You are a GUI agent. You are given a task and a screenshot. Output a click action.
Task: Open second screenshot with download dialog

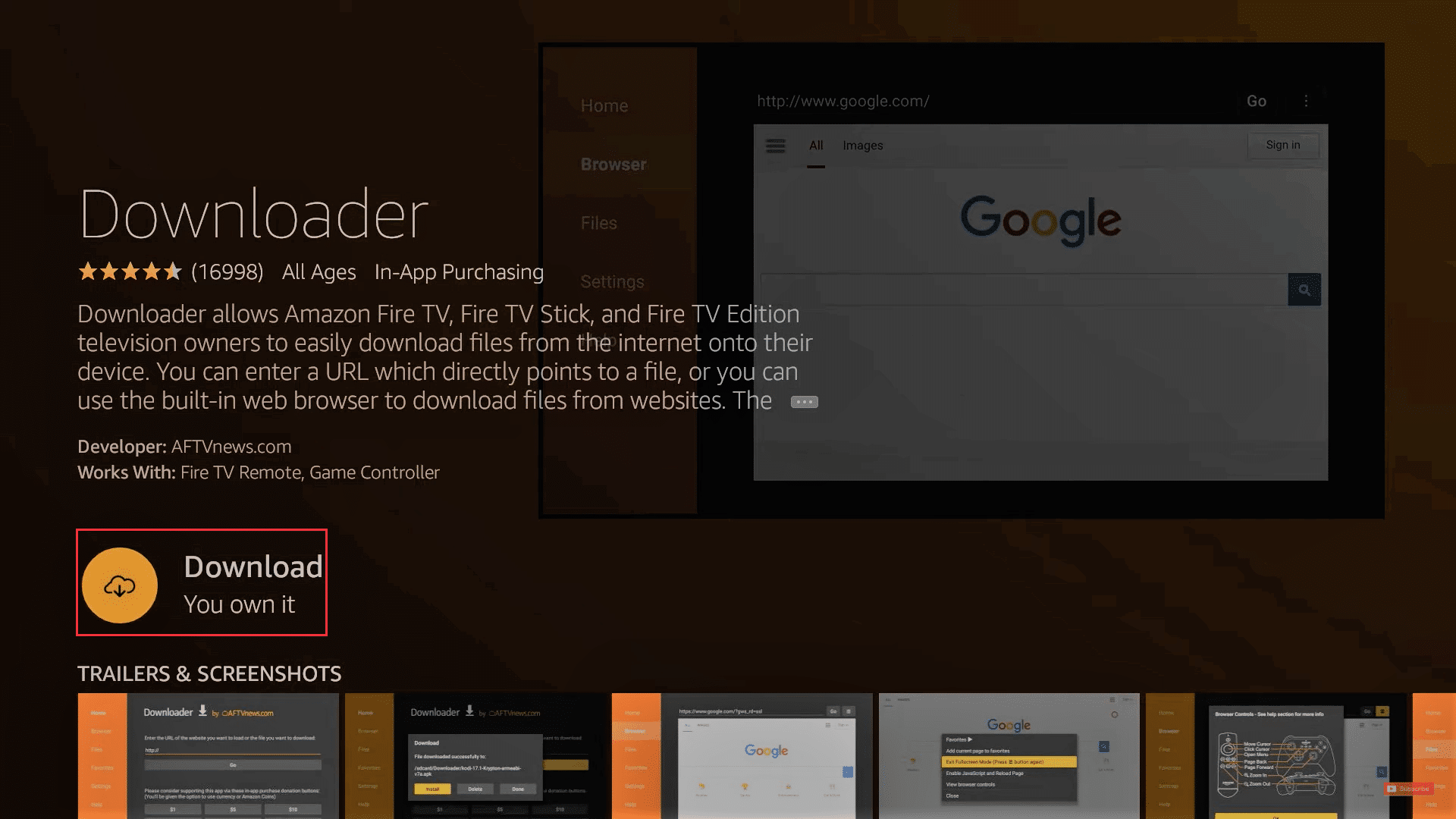475,756
